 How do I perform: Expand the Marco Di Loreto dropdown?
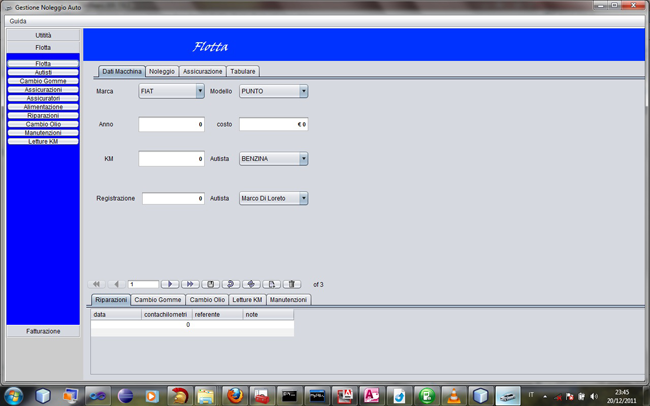[303, 198]
